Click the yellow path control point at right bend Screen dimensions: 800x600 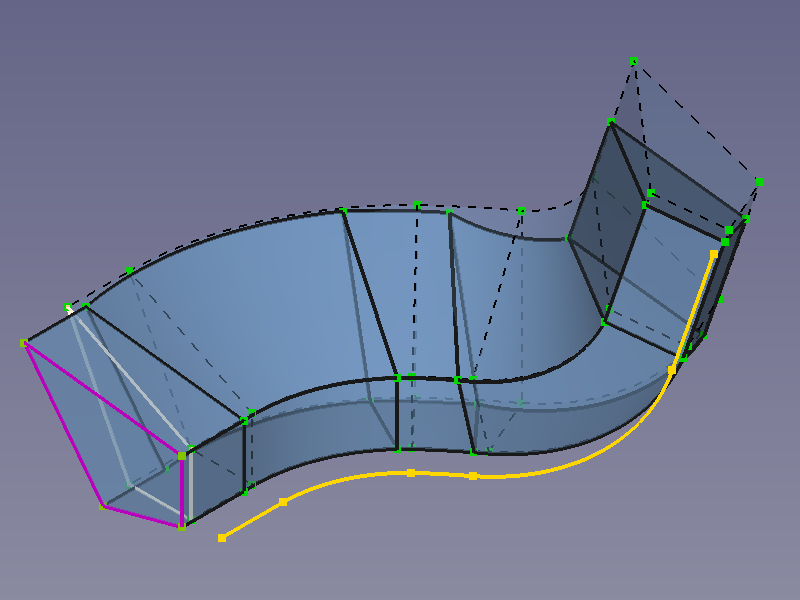coord(672,370)
